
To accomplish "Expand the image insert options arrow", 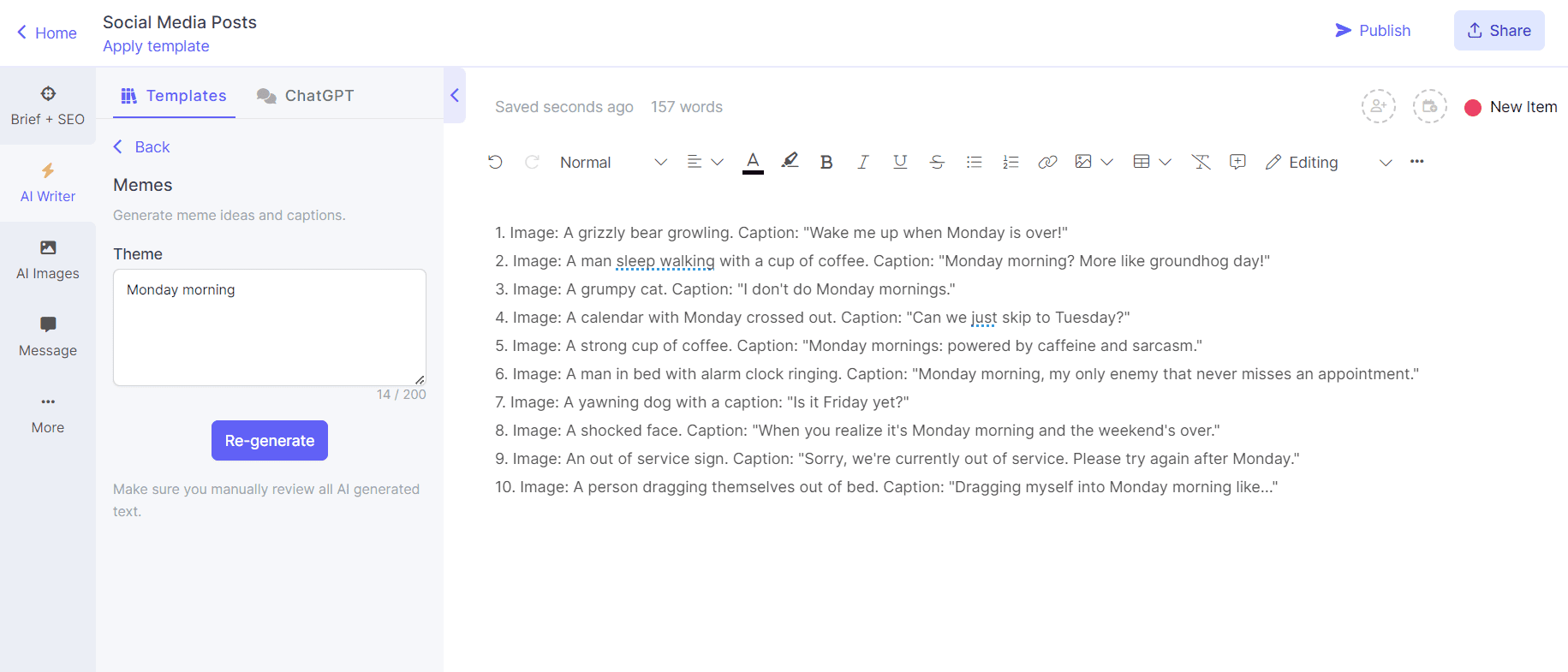I will pyautogui.click(x=1106, y=162).
